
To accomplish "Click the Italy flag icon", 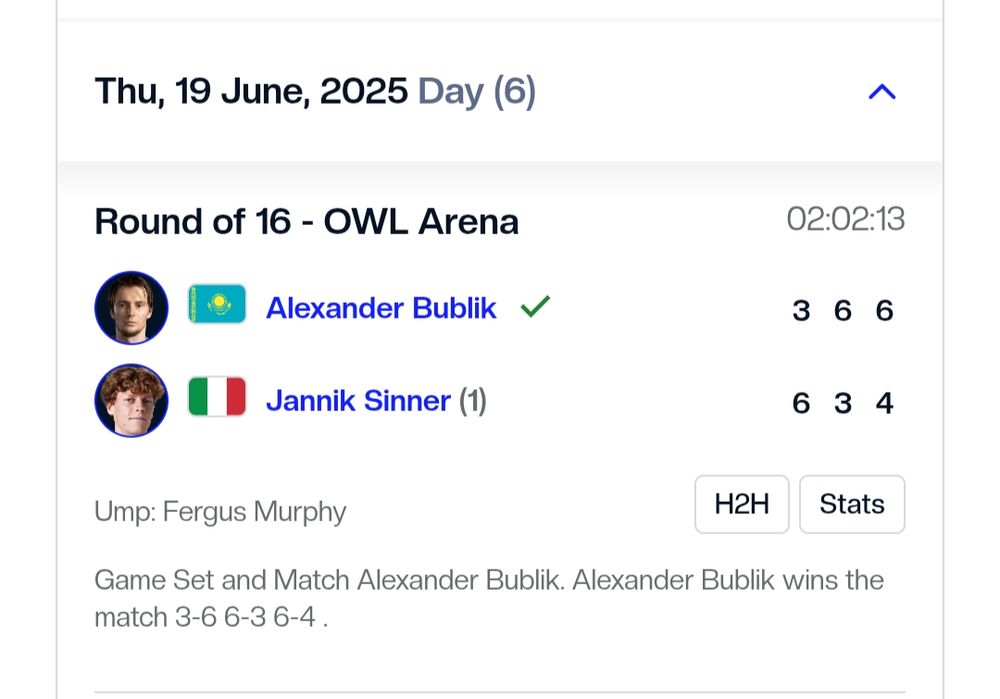I will 217,397.
